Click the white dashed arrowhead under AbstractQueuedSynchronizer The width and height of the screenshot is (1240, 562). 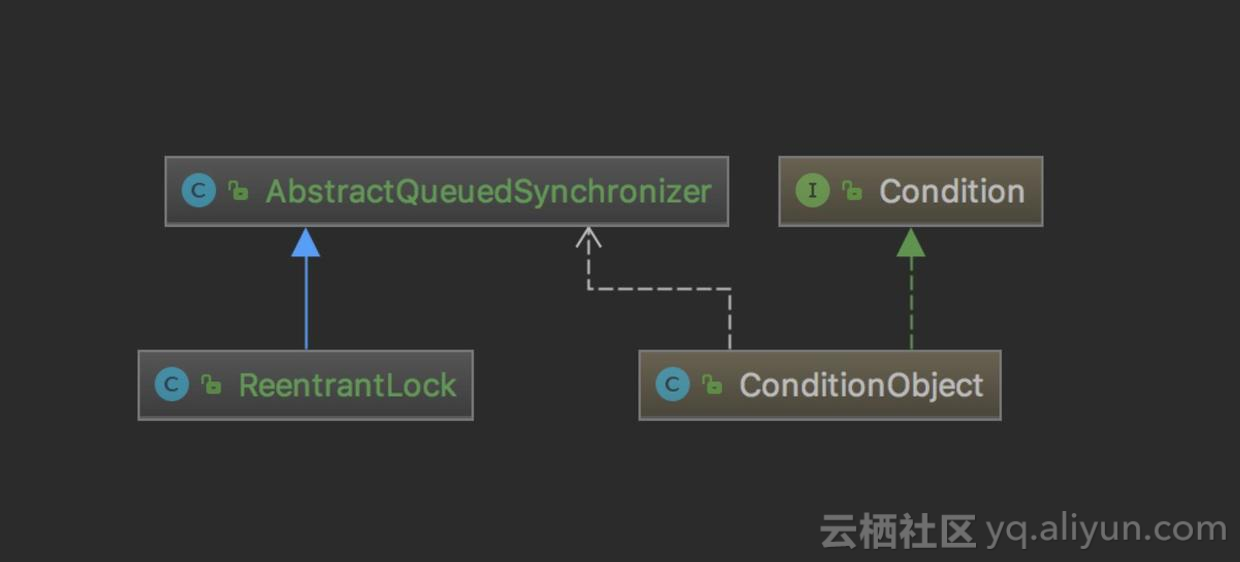coord(589,238)
